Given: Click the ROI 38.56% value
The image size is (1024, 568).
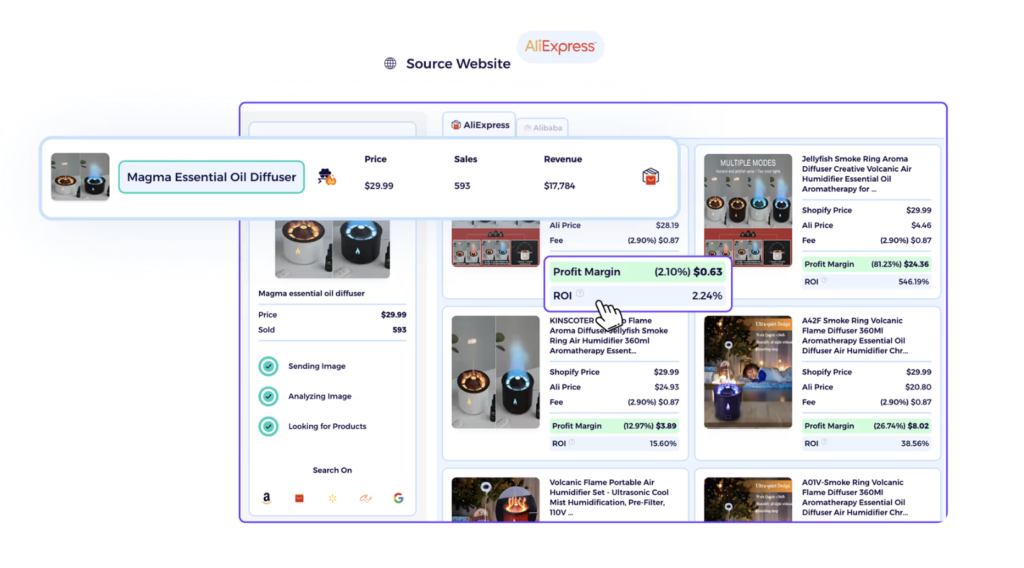Looking at the screenshot, I should point(914,443).
